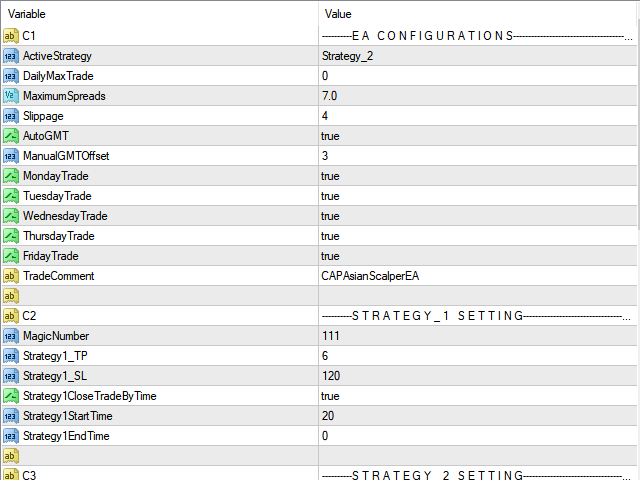The width and height of the screenshot is (640, 480).
Task: Open the ActiveStrategy Strategy_2 value dropdown
Action: point(478,56)
